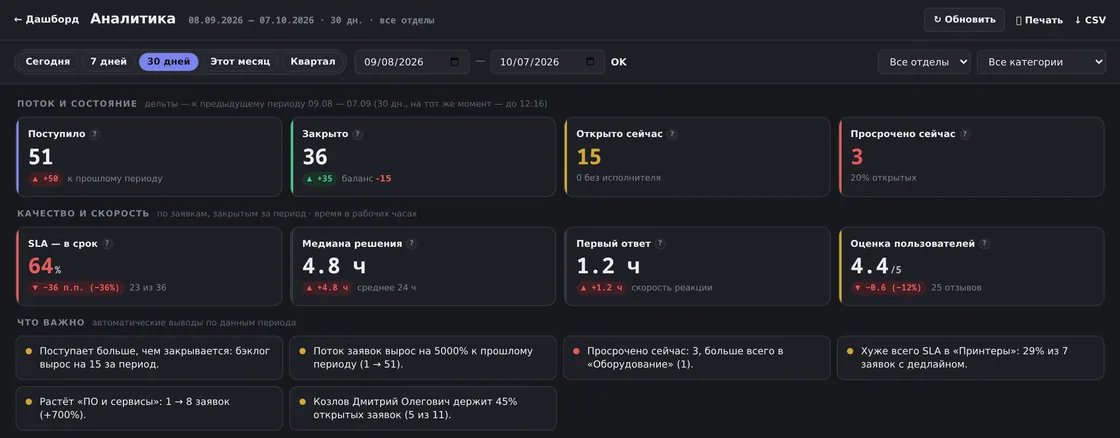Click the question icon near Просрочено сейчас
The height and width of the screenshot is (438, 1120).
point(965,134)
